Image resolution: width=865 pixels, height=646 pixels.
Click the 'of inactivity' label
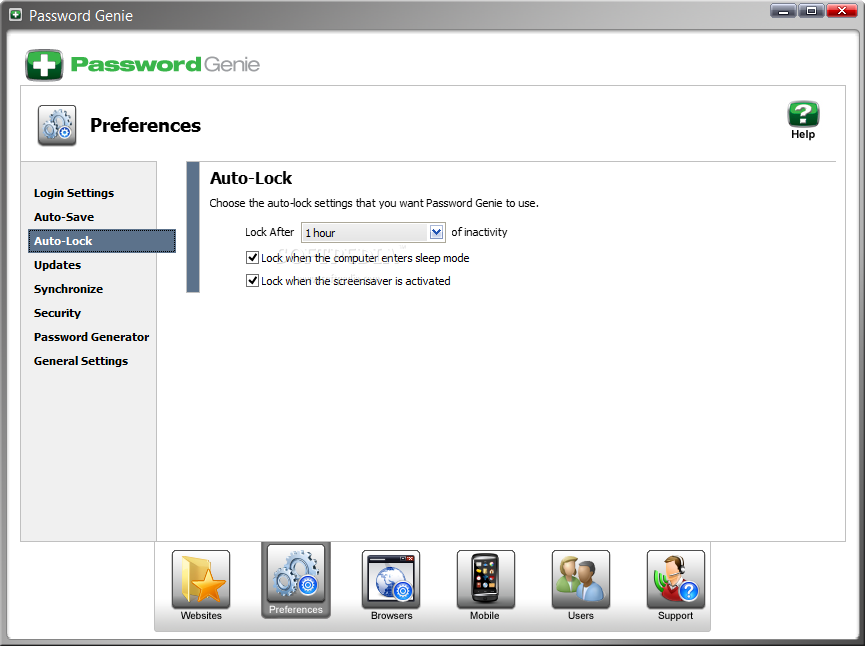tap(479, 232)
